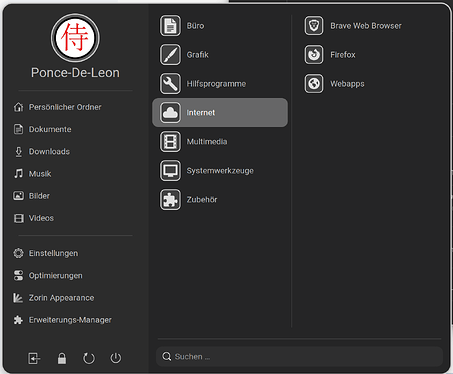This screenshot has width=453, height=374.
Task: Open Optimierungen label
Action: point(55,276)
